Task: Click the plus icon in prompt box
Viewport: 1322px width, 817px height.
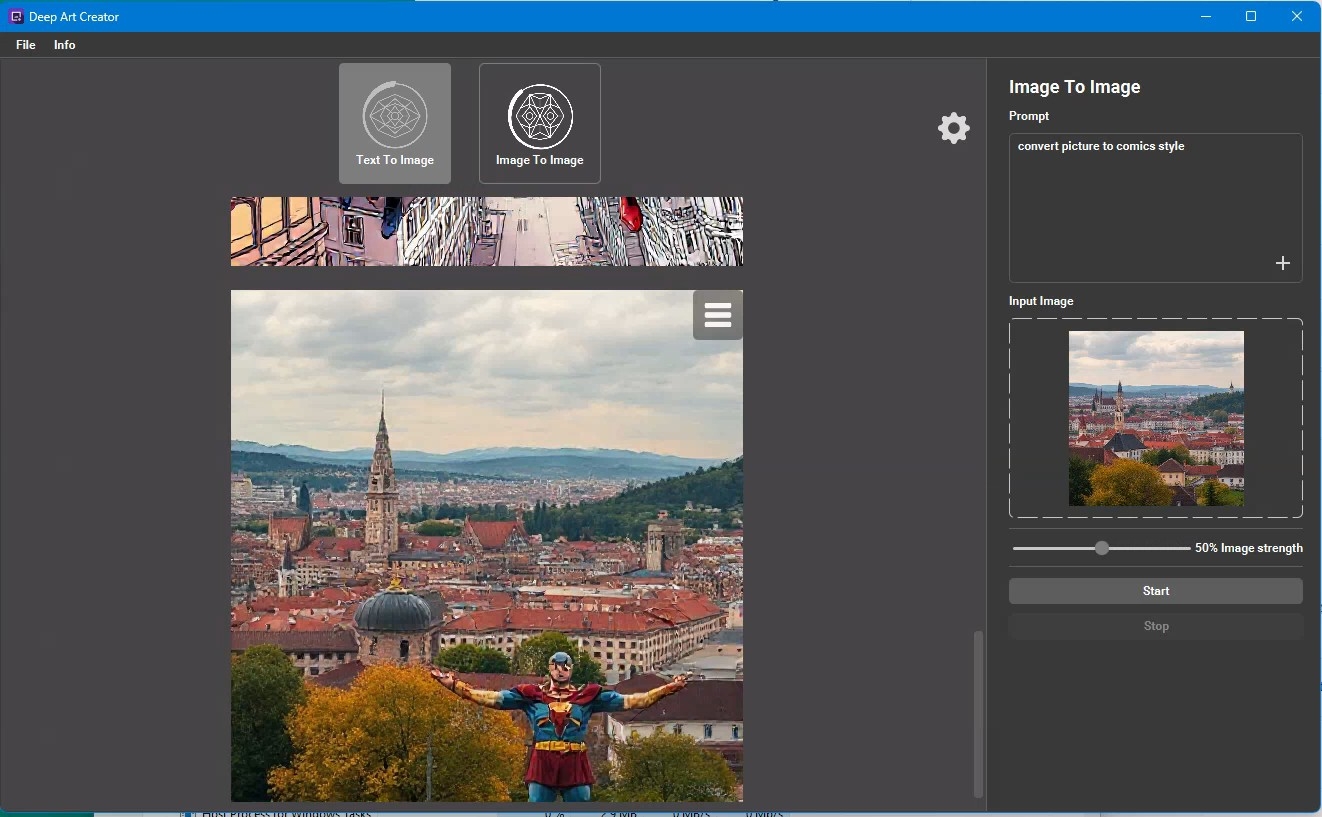Action: [x=1282, y=263]
